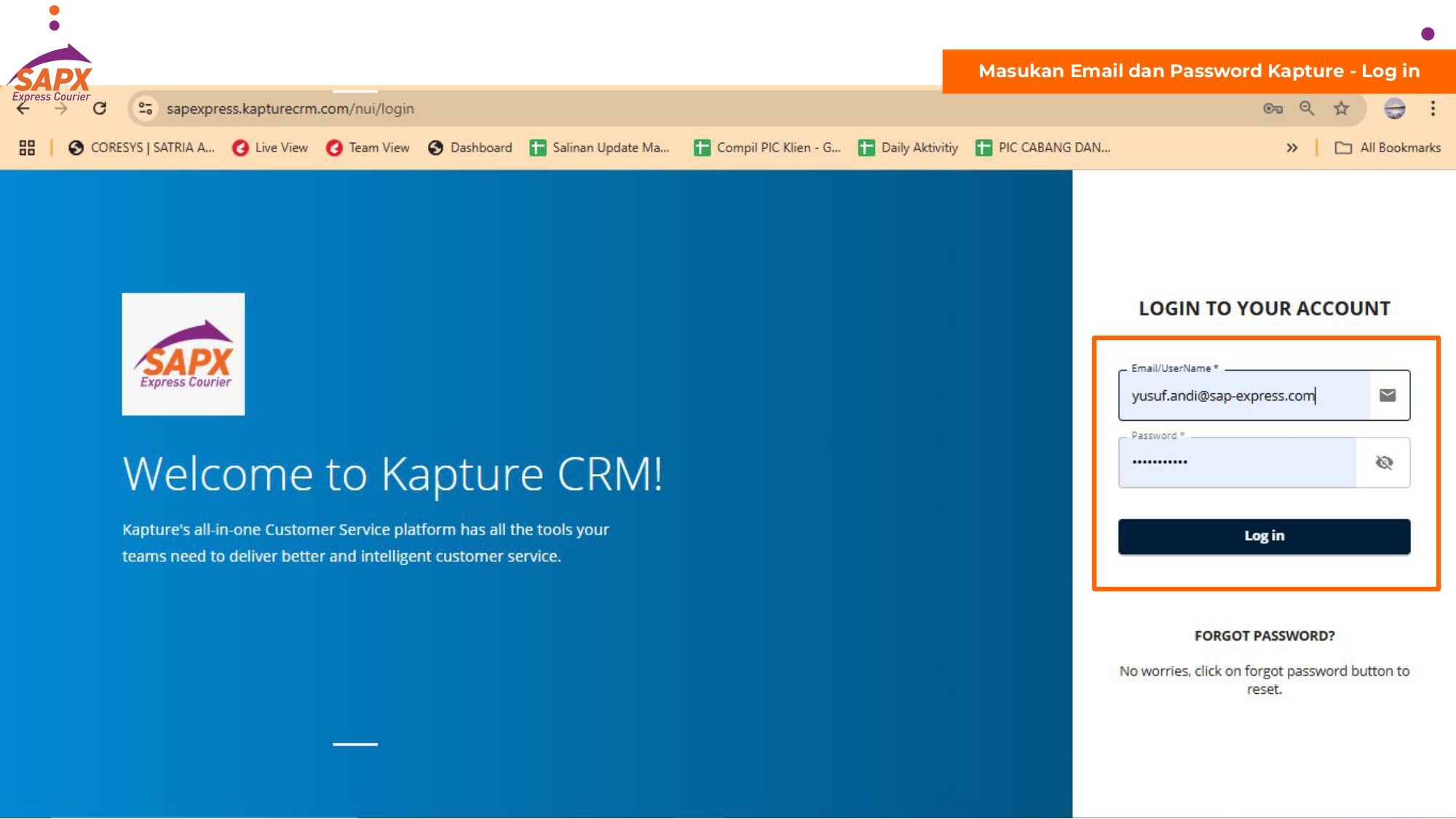Image resolution: width=1456 pixels, height=819 pixels.
Task: Click the browser forward arrow
Action: click(61, 108)
